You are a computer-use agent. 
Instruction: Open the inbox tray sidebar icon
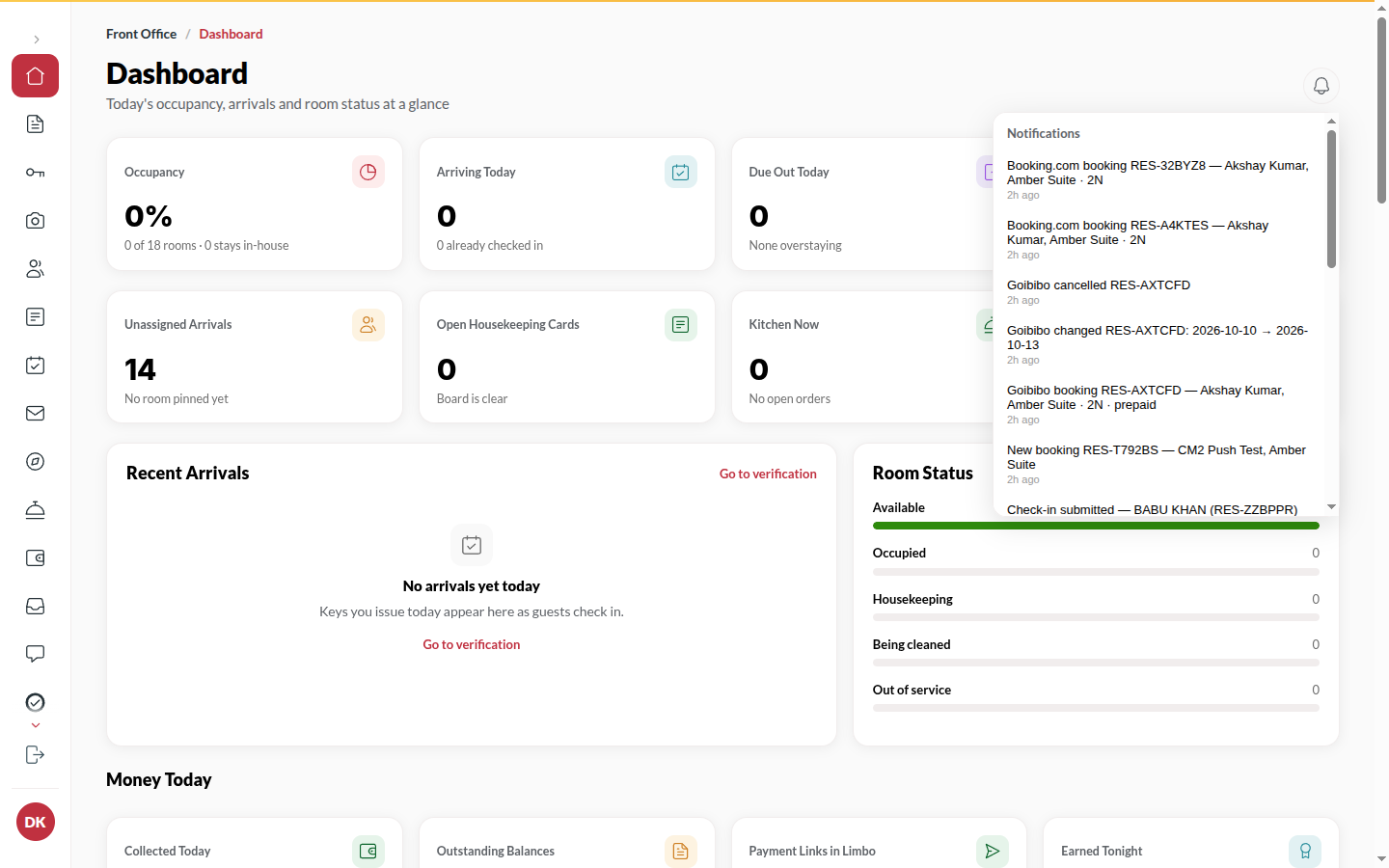[35, 607]
